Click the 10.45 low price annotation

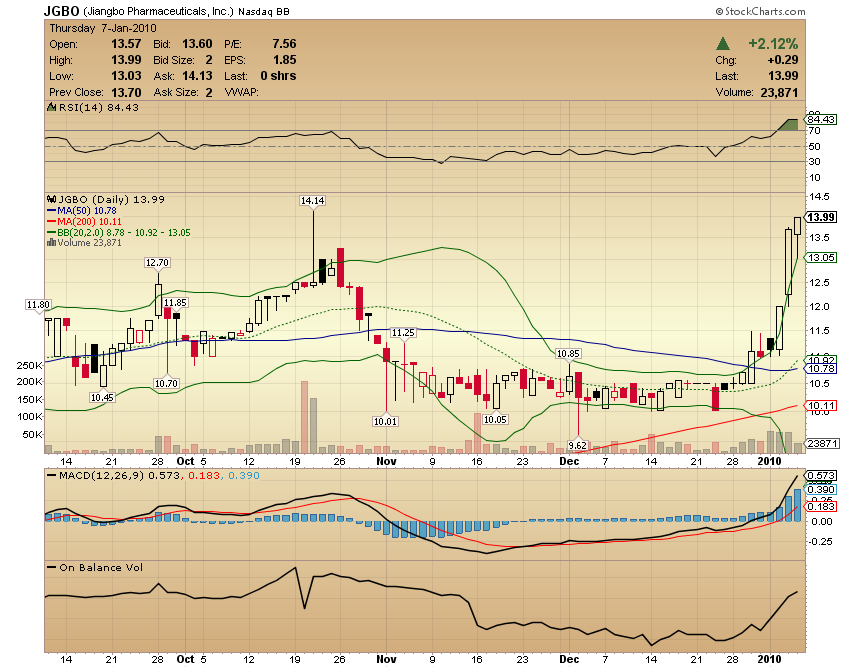click(102, 397)
